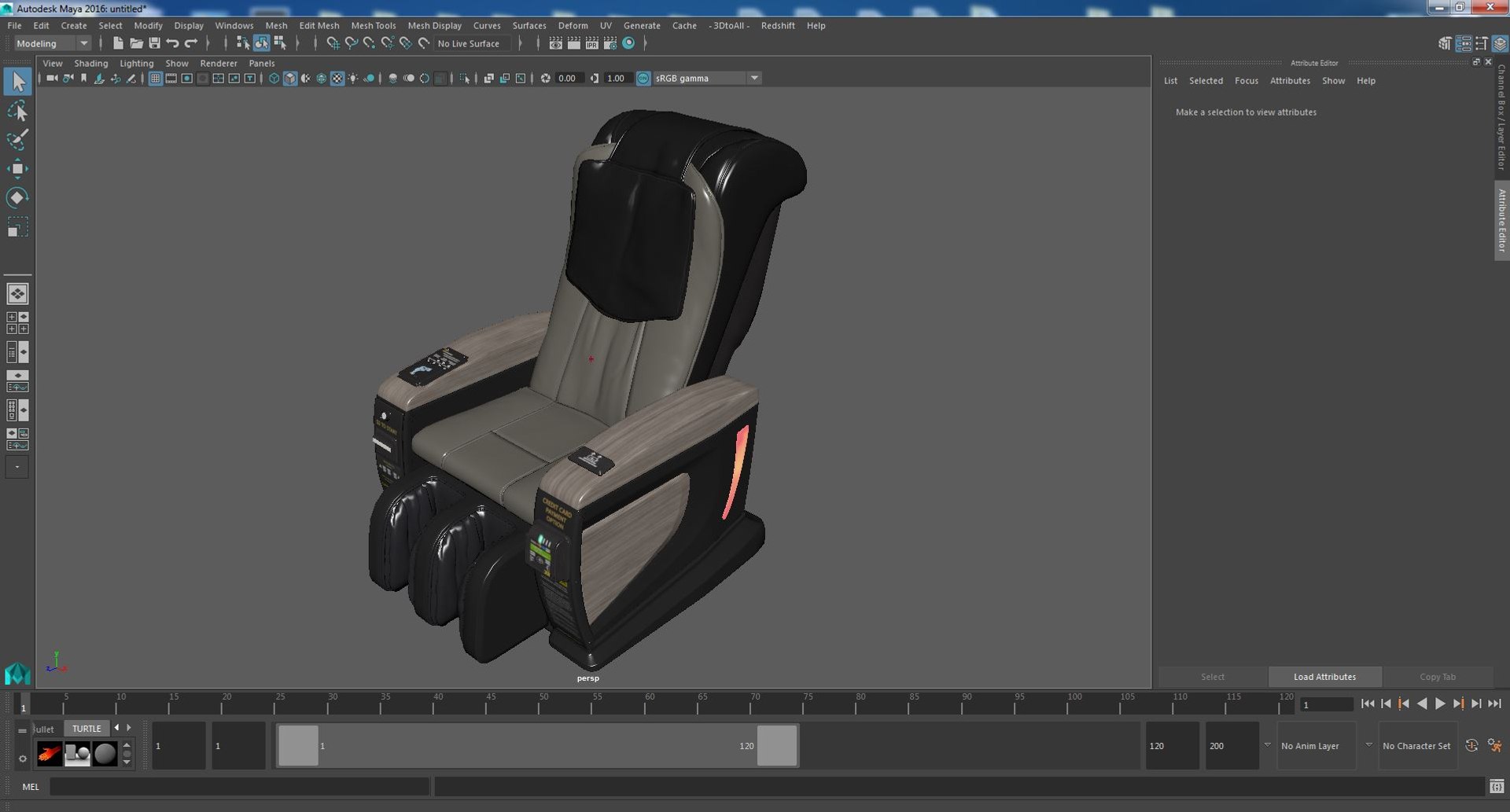Activate the Rotate tool
The height and width of the screenshot is (812, 1510).
pos(17,197)
